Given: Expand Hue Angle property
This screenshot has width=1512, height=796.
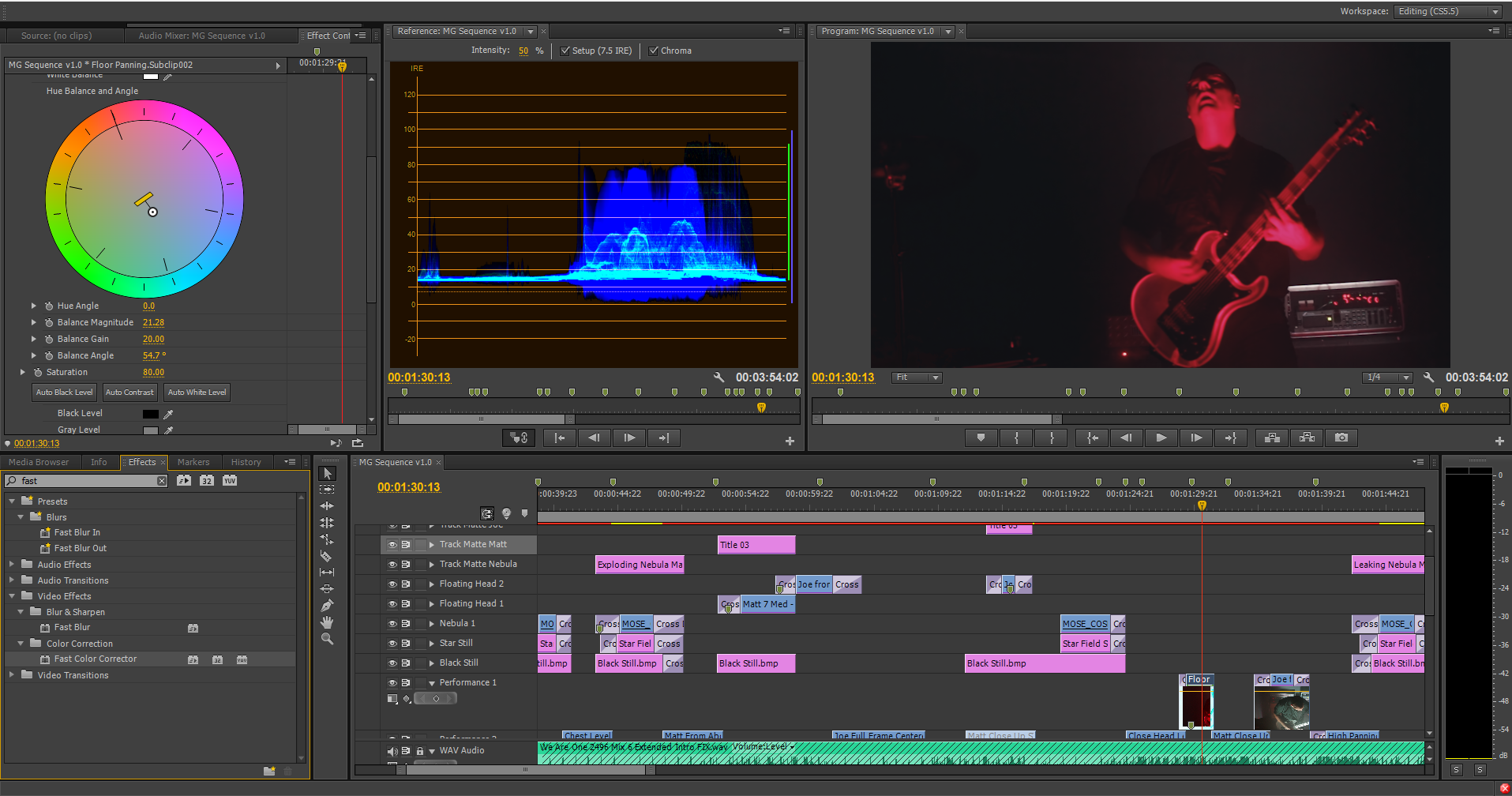Looking at the screenshot, I should (33, 306).
